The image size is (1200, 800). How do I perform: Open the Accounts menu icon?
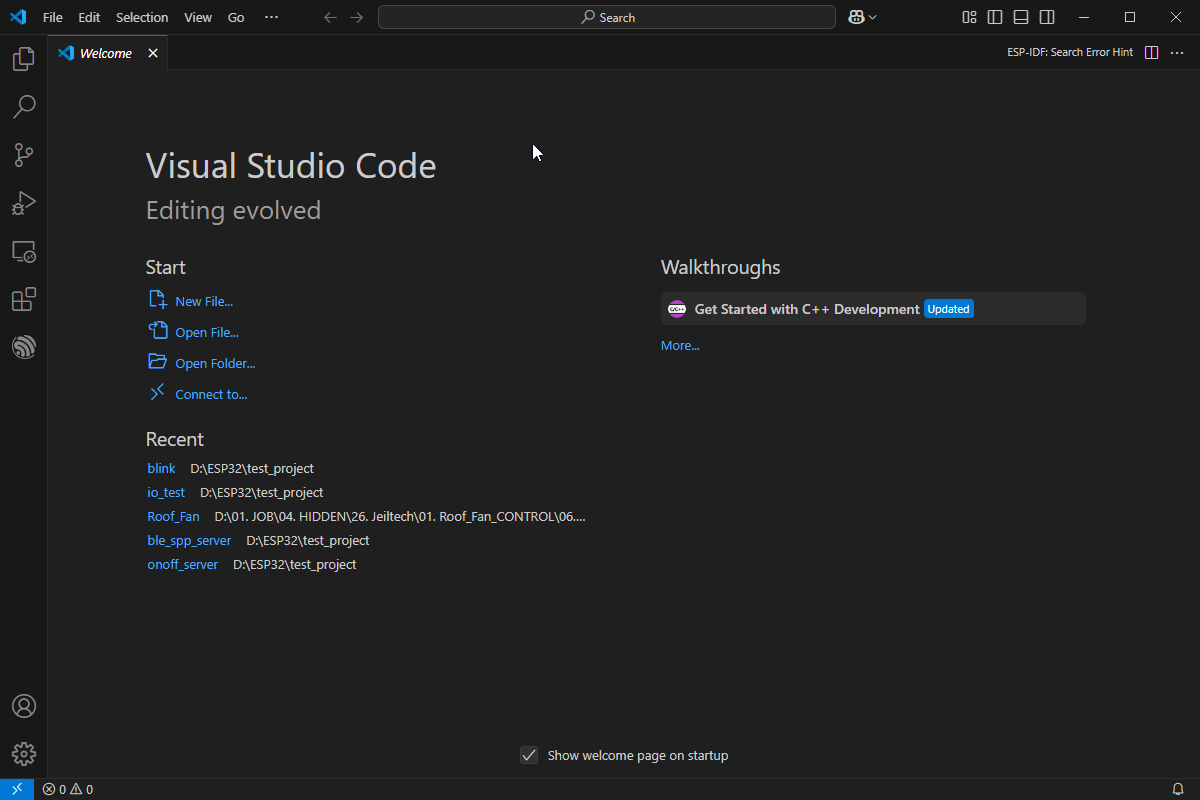tap(23, 706)
